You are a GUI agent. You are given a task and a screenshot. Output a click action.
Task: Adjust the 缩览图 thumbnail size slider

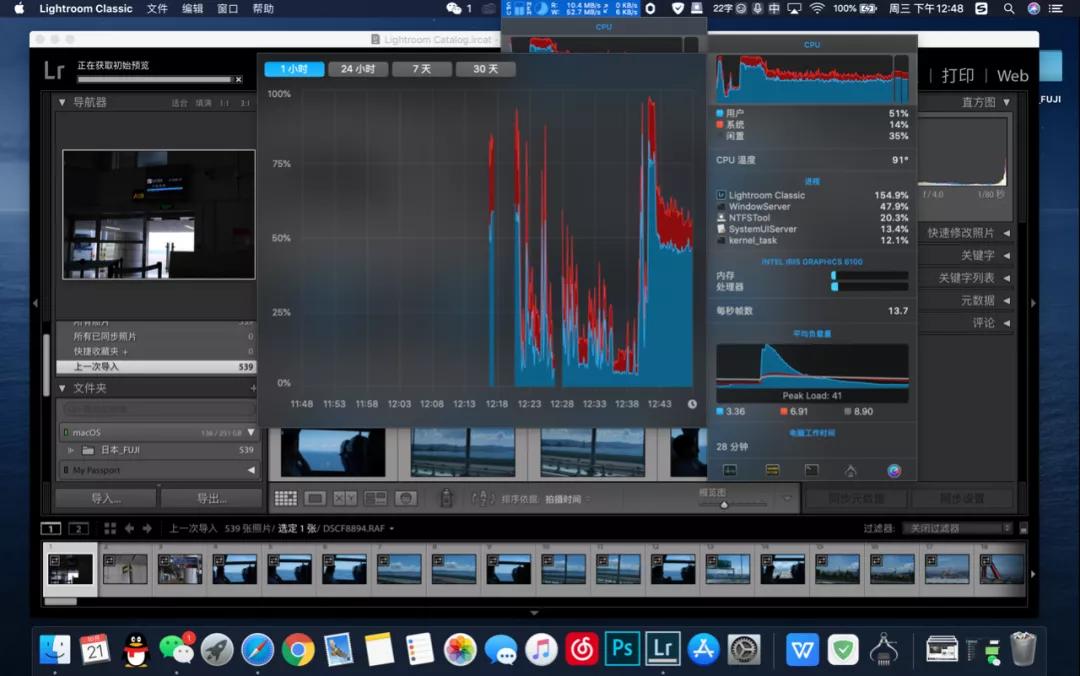(724, 504)
